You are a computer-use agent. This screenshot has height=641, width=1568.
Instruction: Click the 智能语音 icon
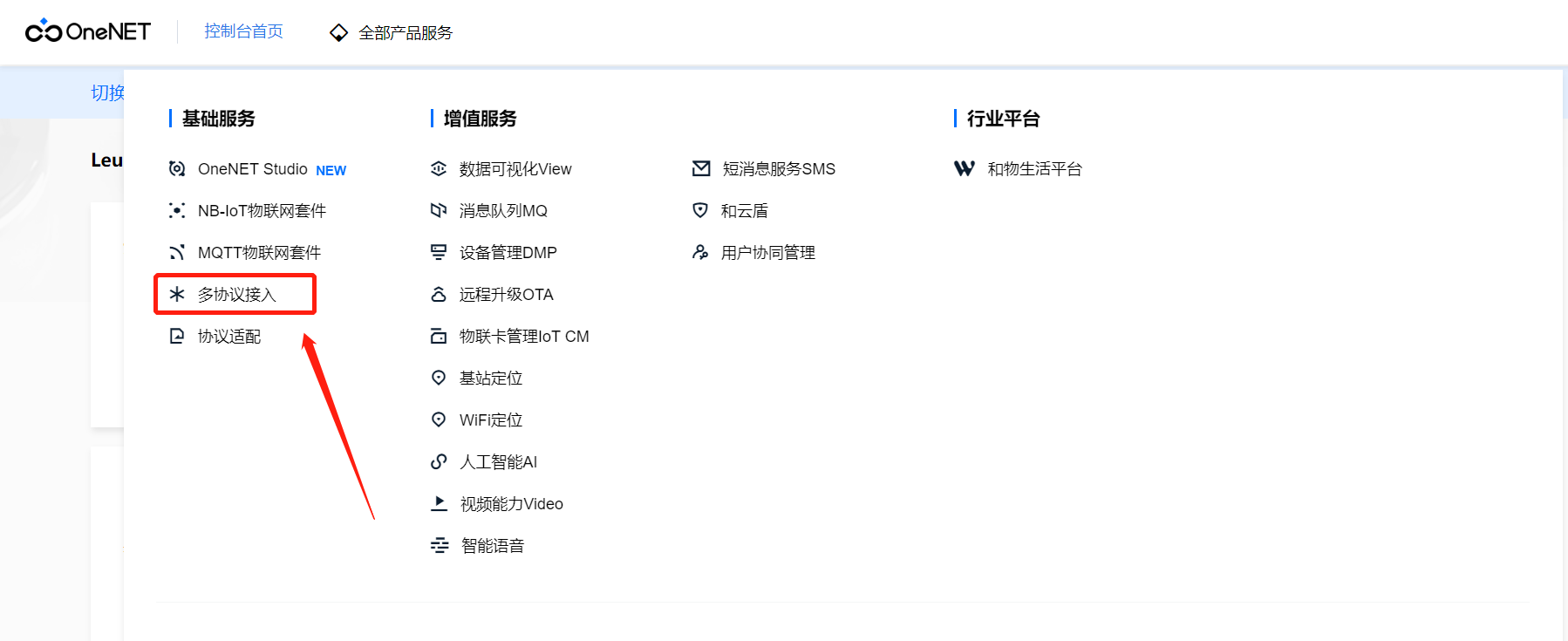[x=440, y=545]
